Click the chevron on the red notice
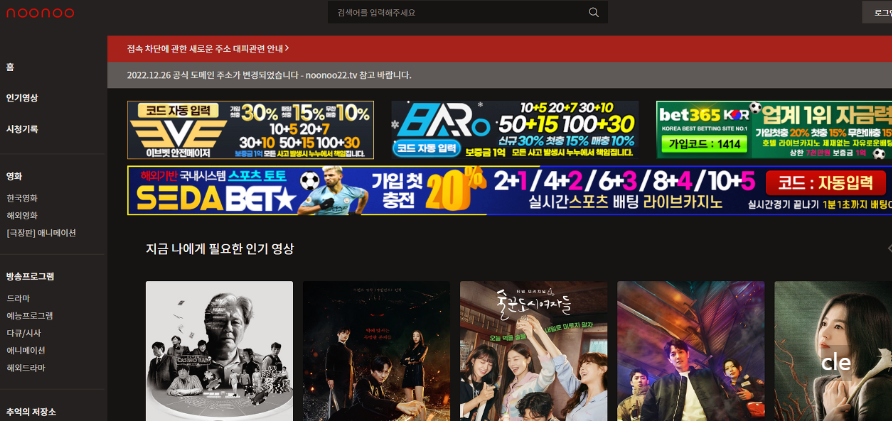The image size is (892, 421). 287,48
